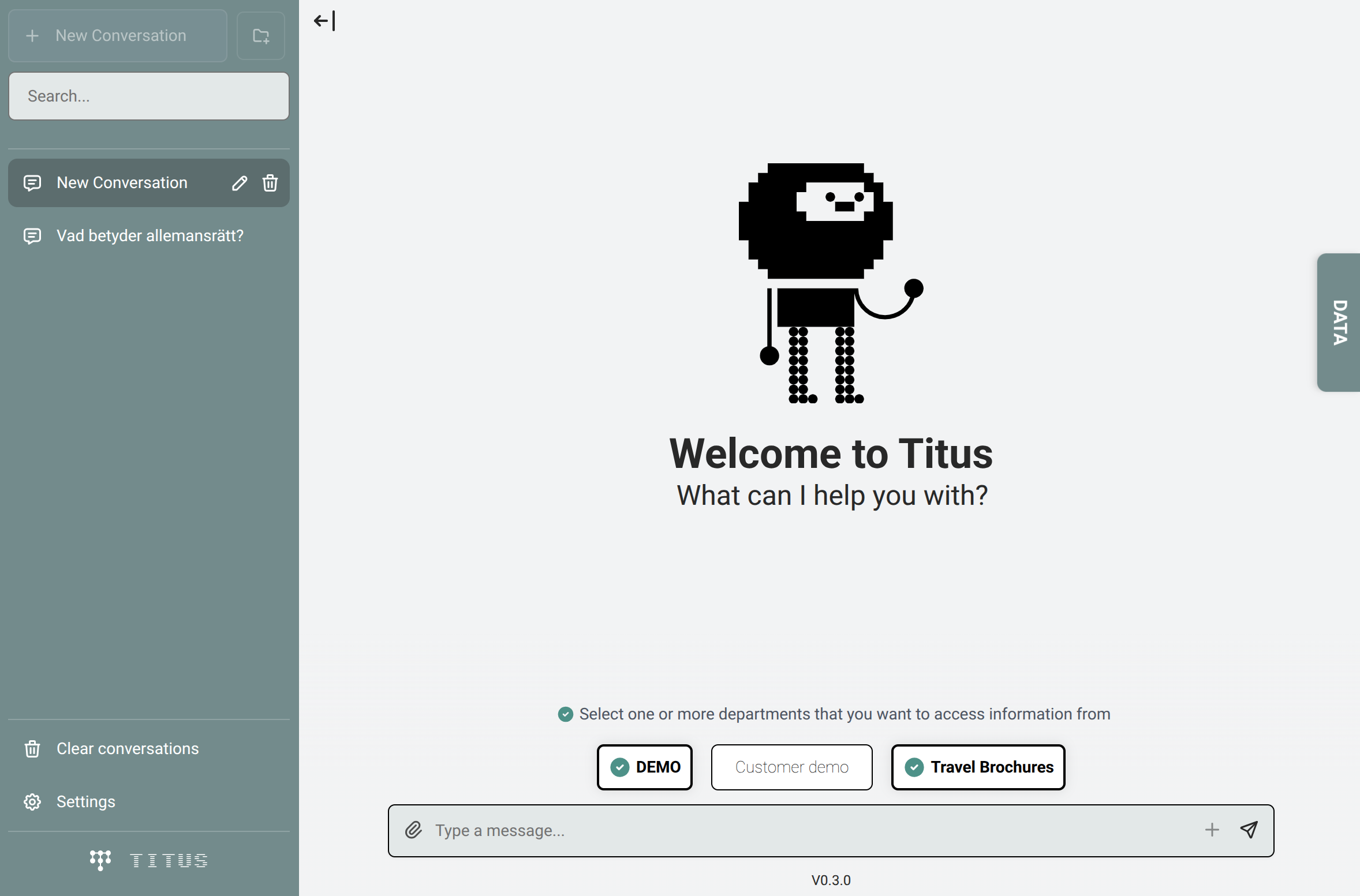
Task: Create a new folder with the folder icon
Action: coord(260,35)
